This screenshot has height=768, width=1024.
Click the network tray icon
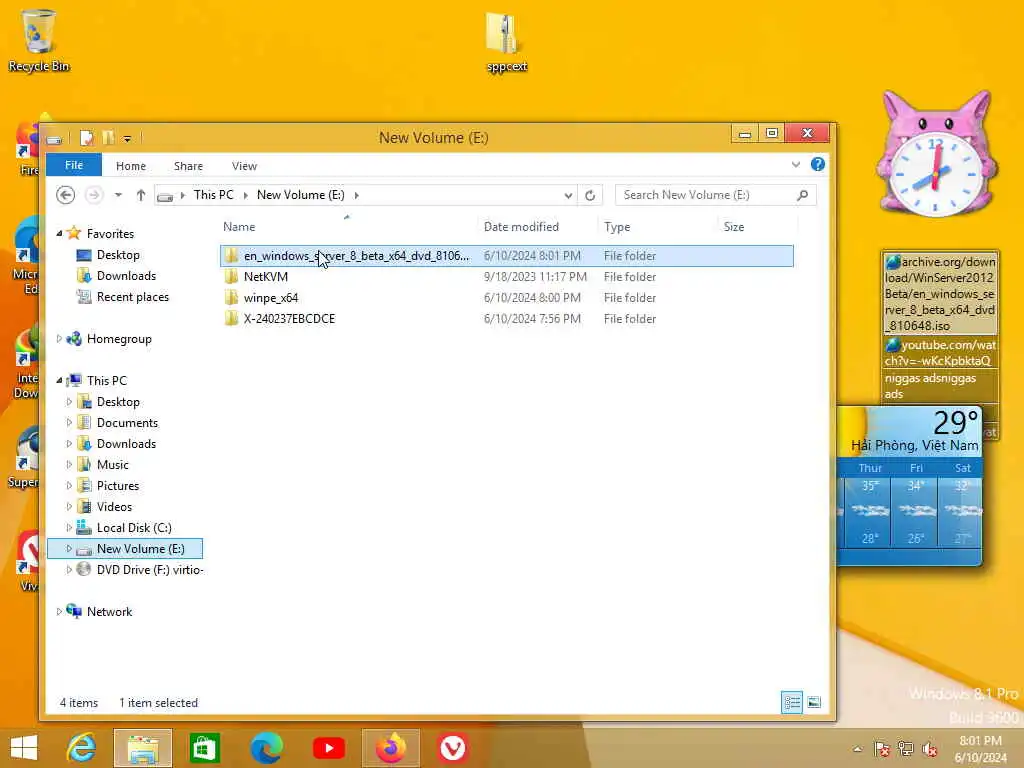point(905,749)
